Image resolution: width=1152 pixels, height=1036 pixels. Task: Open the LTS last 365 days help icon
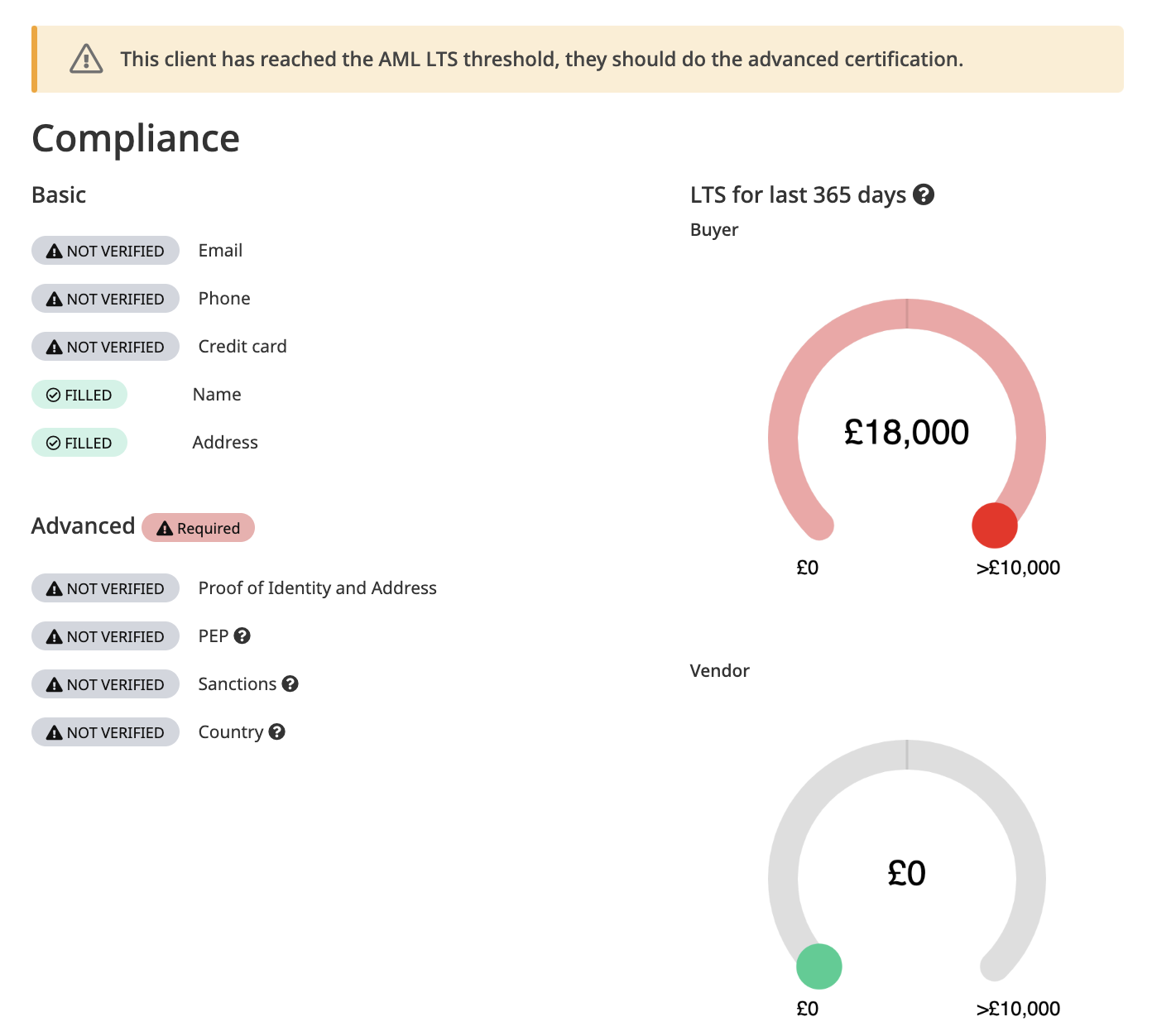[925, 194]
